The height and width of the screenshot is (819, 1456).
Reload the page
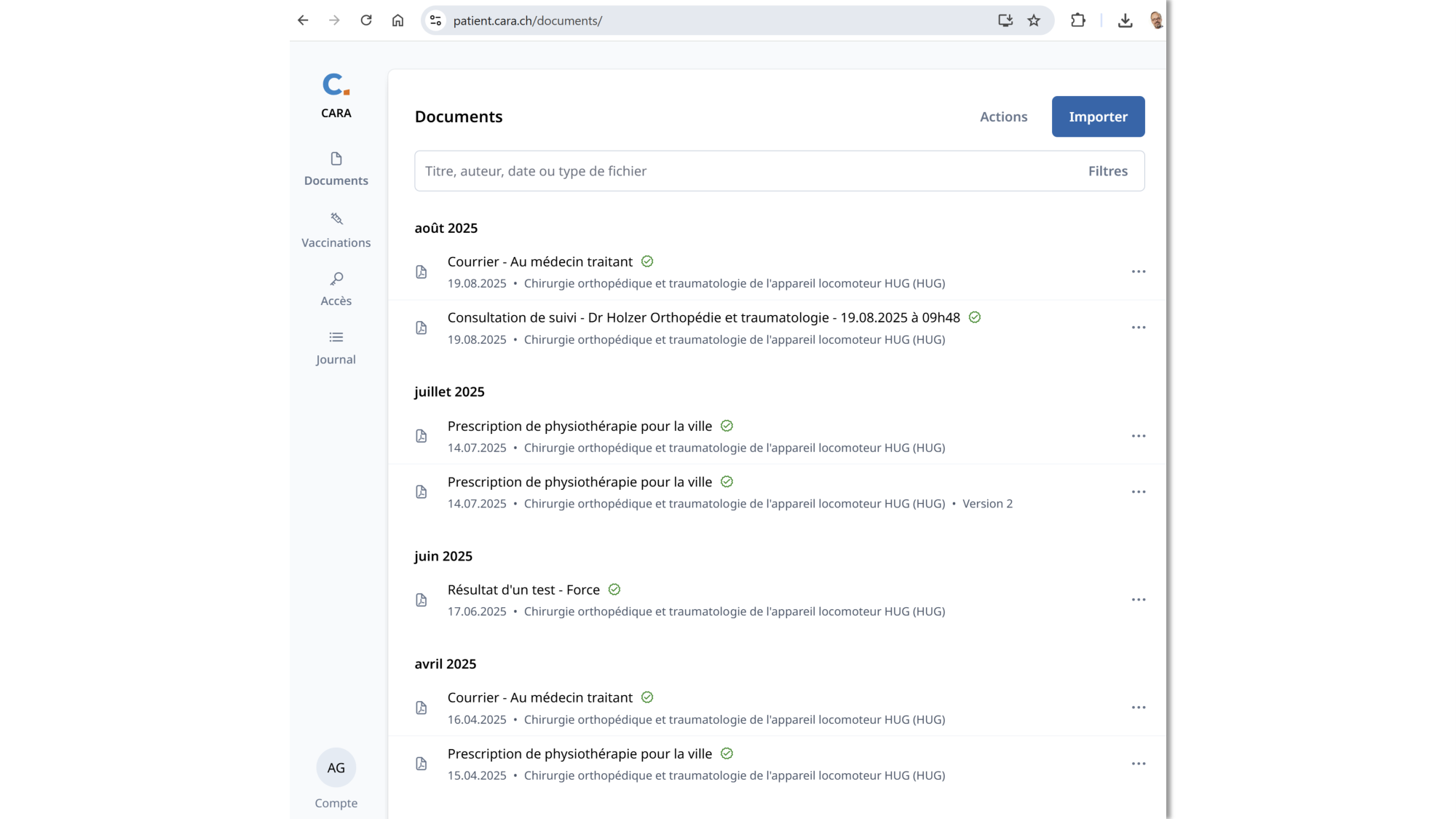[366, 20]
